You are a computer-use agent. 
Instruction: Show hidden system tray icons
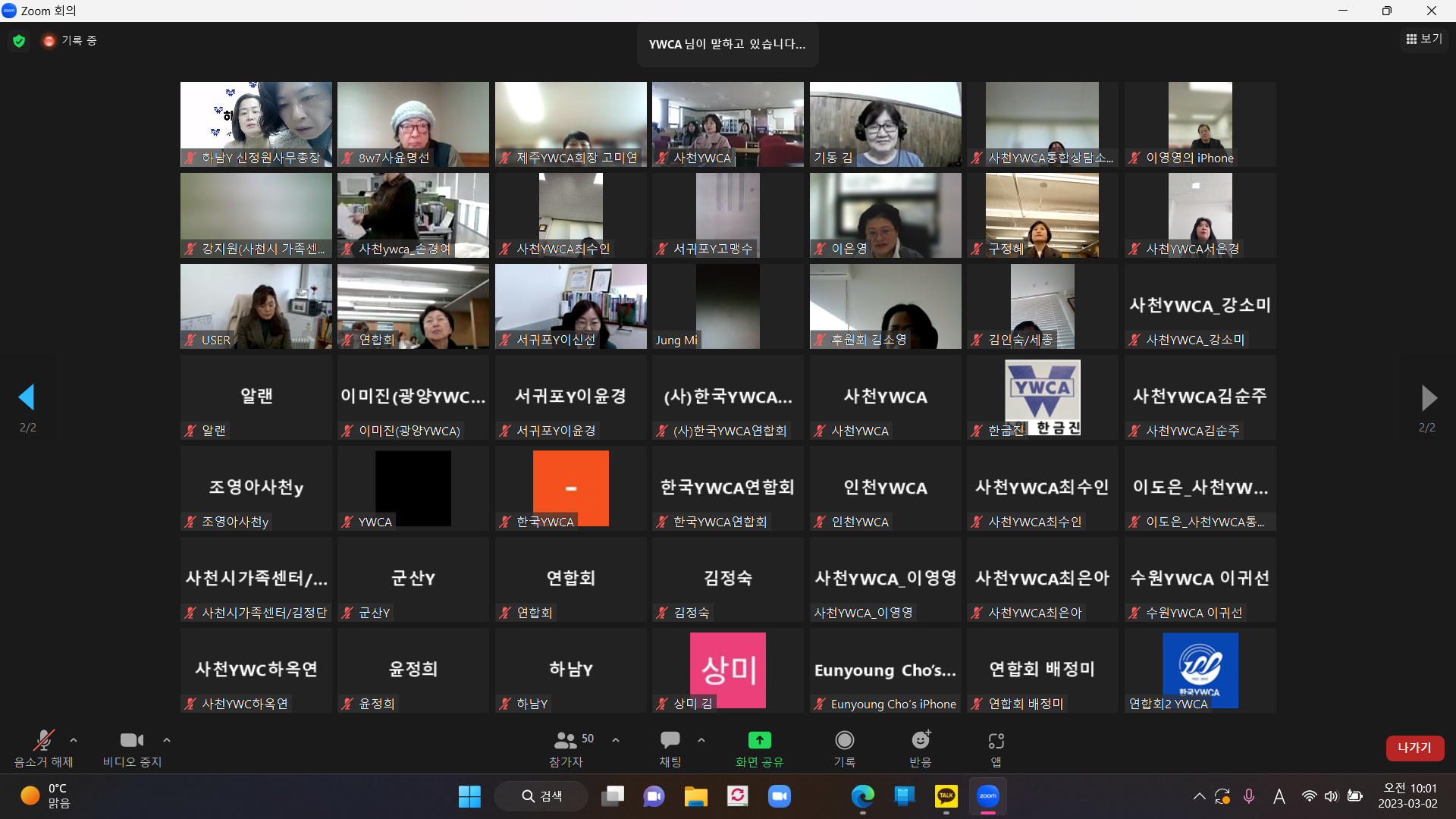[1199, 796]
